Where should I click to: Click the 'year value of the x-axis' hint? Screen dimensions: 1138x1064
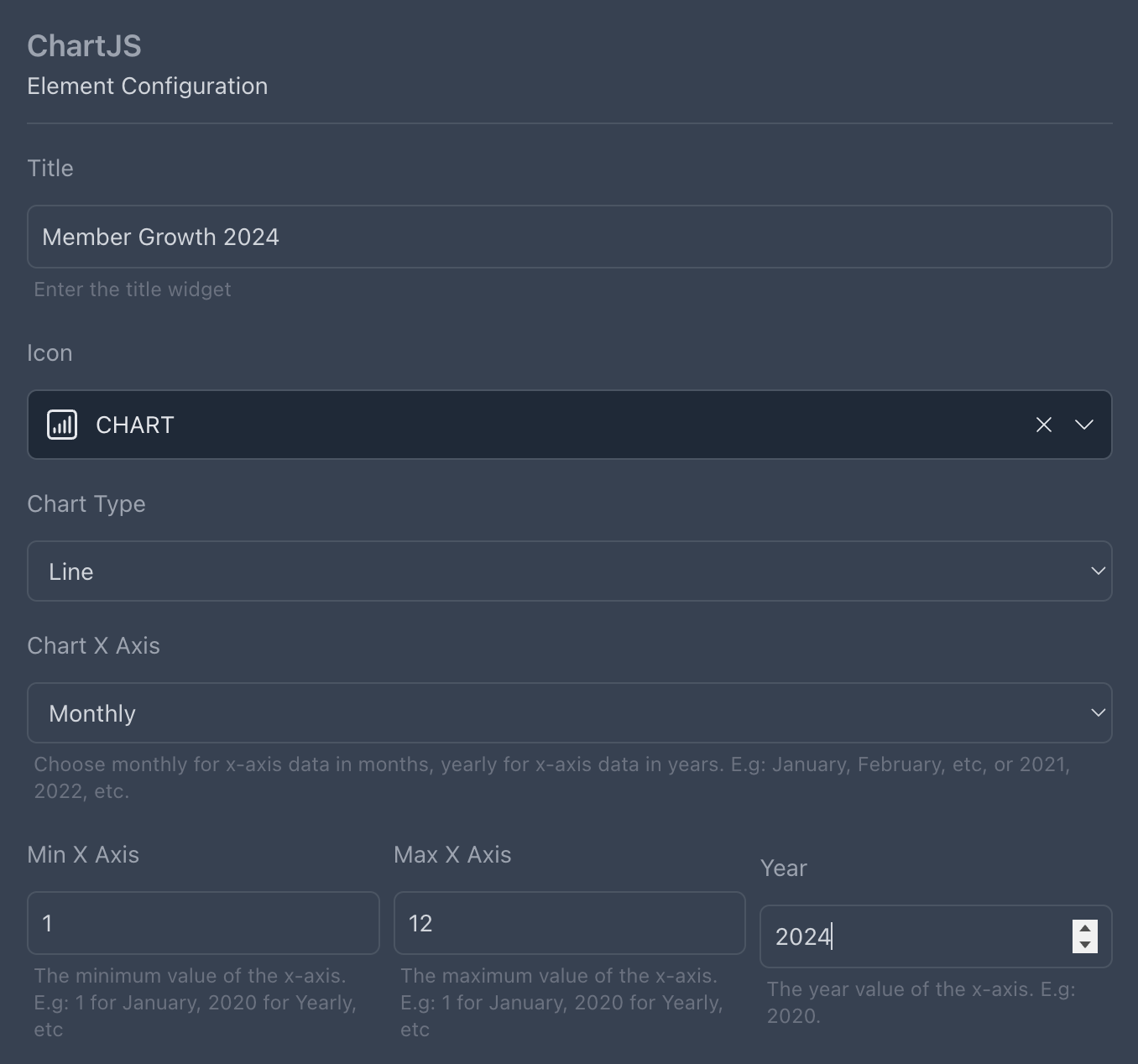(921, 1003)
